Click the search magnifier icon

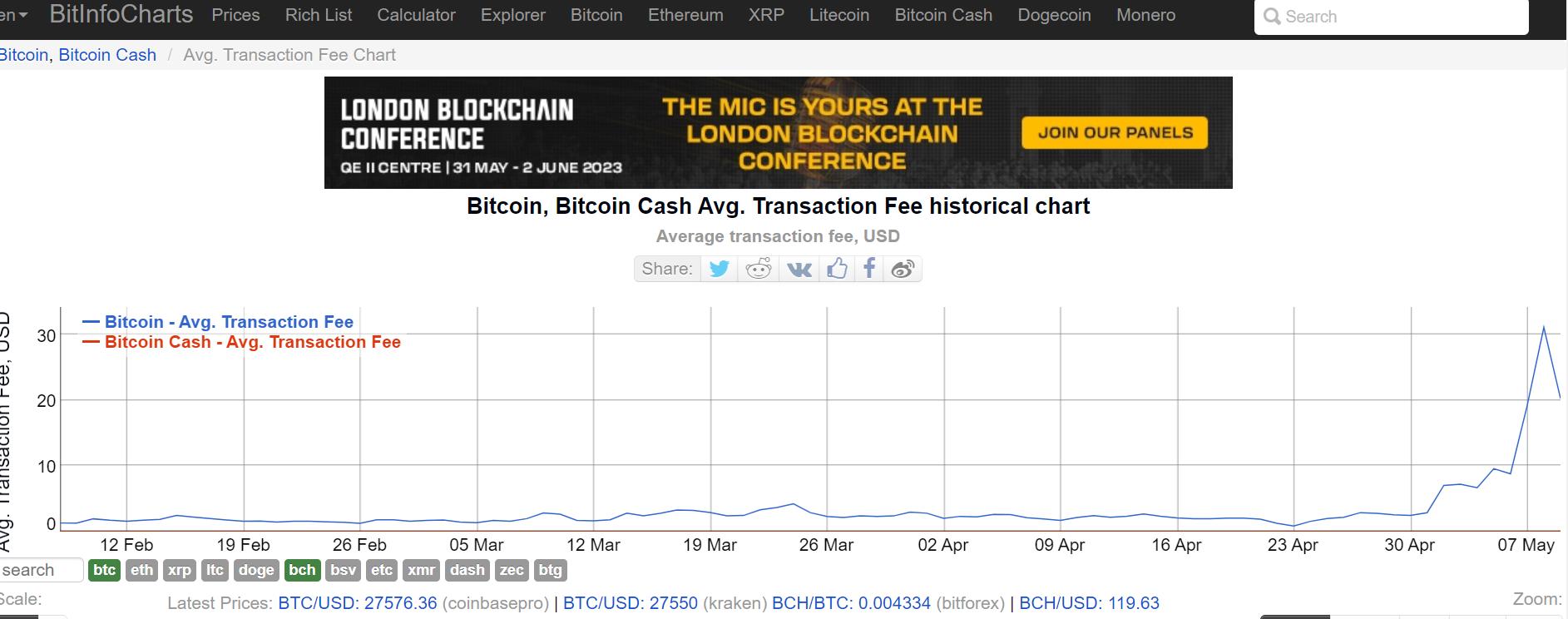click(x=1271, y=17)
